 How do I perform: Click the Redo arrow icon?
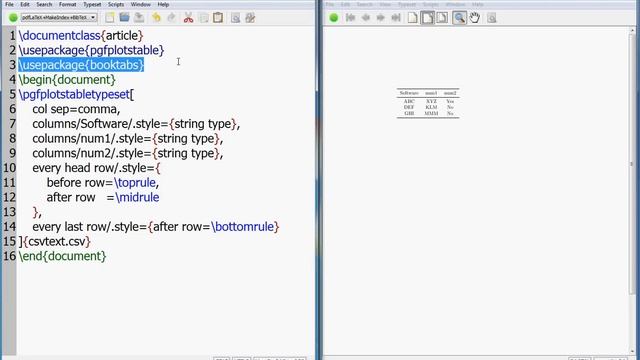[171, 18]
